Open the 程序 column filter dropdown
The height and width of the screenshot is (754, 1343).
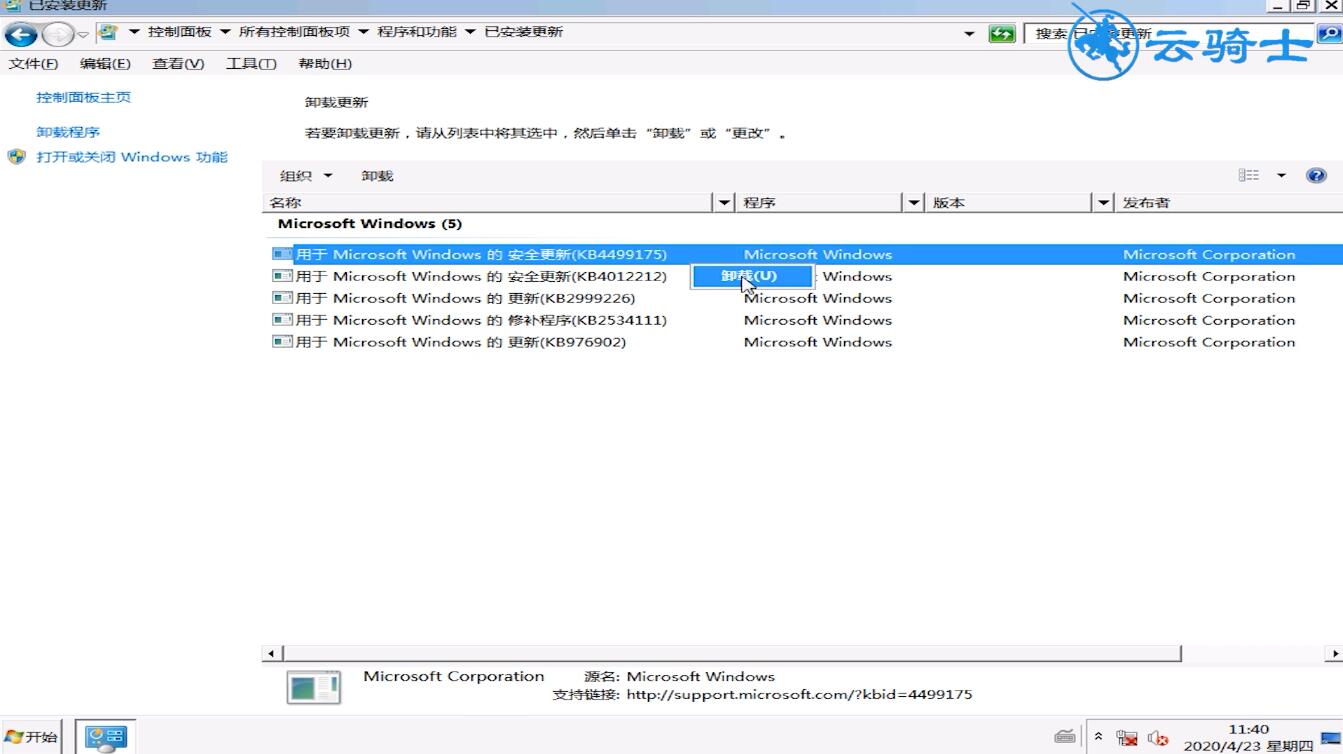(x=913, y=203)
